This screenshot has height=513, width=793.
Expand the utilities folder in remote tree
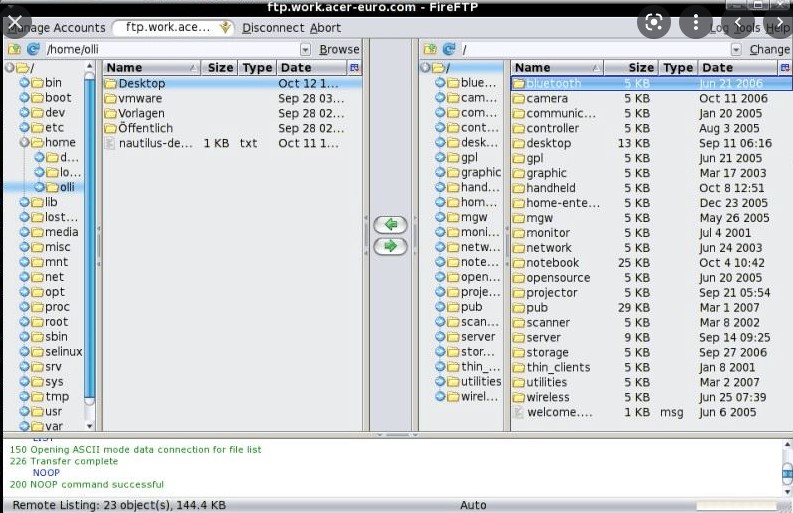tap(440, 381)
